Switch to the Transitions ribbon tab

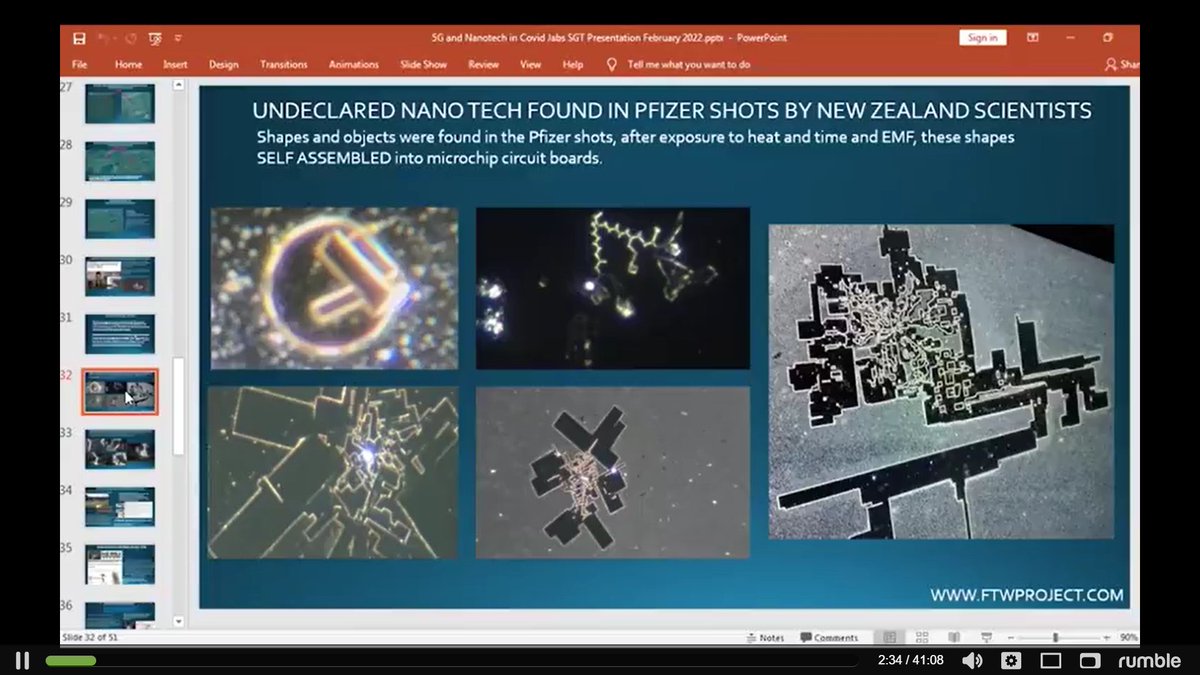click(283, 64)
